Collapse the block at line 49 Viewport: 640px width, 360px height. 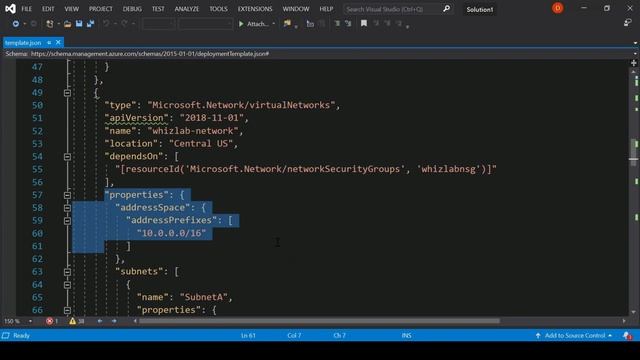pos(67,93)
